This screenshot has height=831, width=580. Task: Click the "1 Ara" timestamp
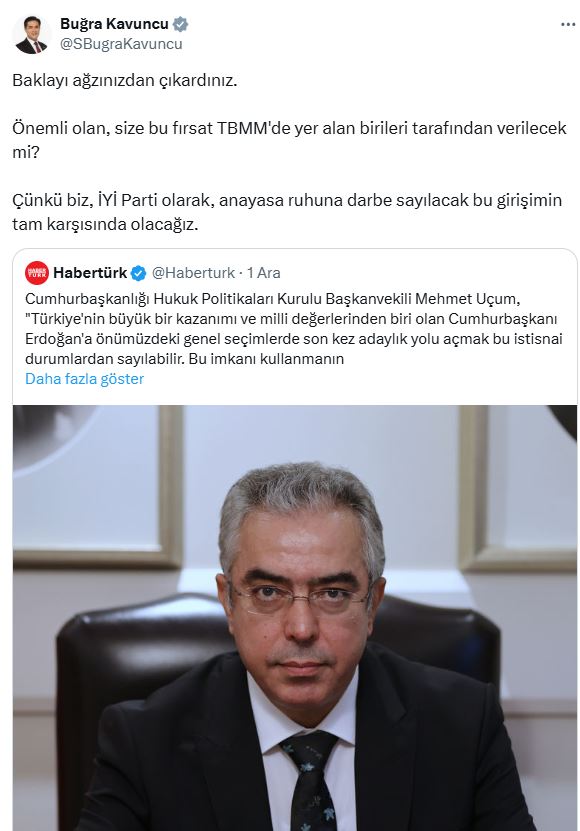263,273
